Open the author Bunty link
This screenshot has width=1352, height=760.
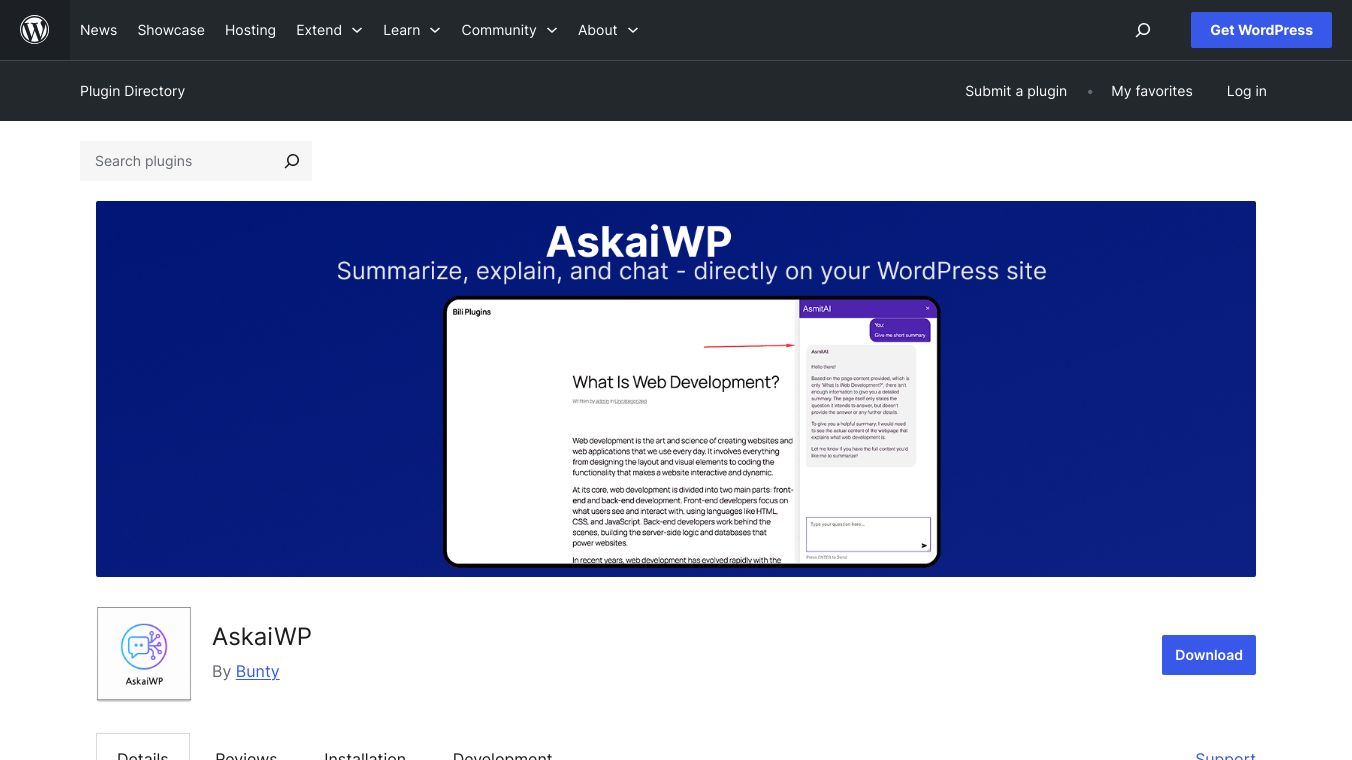(258, 671)
